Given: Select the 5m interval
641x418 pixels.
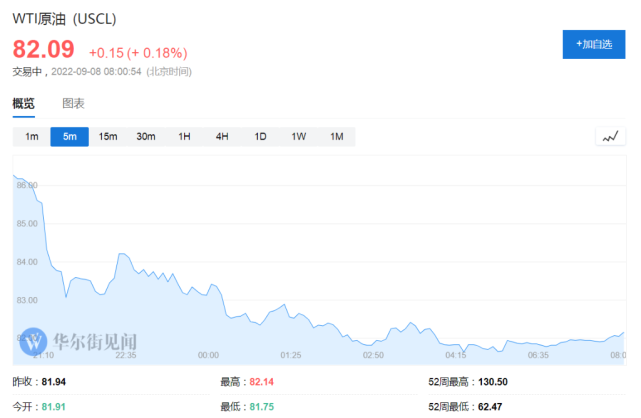Looking at the screenshot, I should (x=70, y=137).
